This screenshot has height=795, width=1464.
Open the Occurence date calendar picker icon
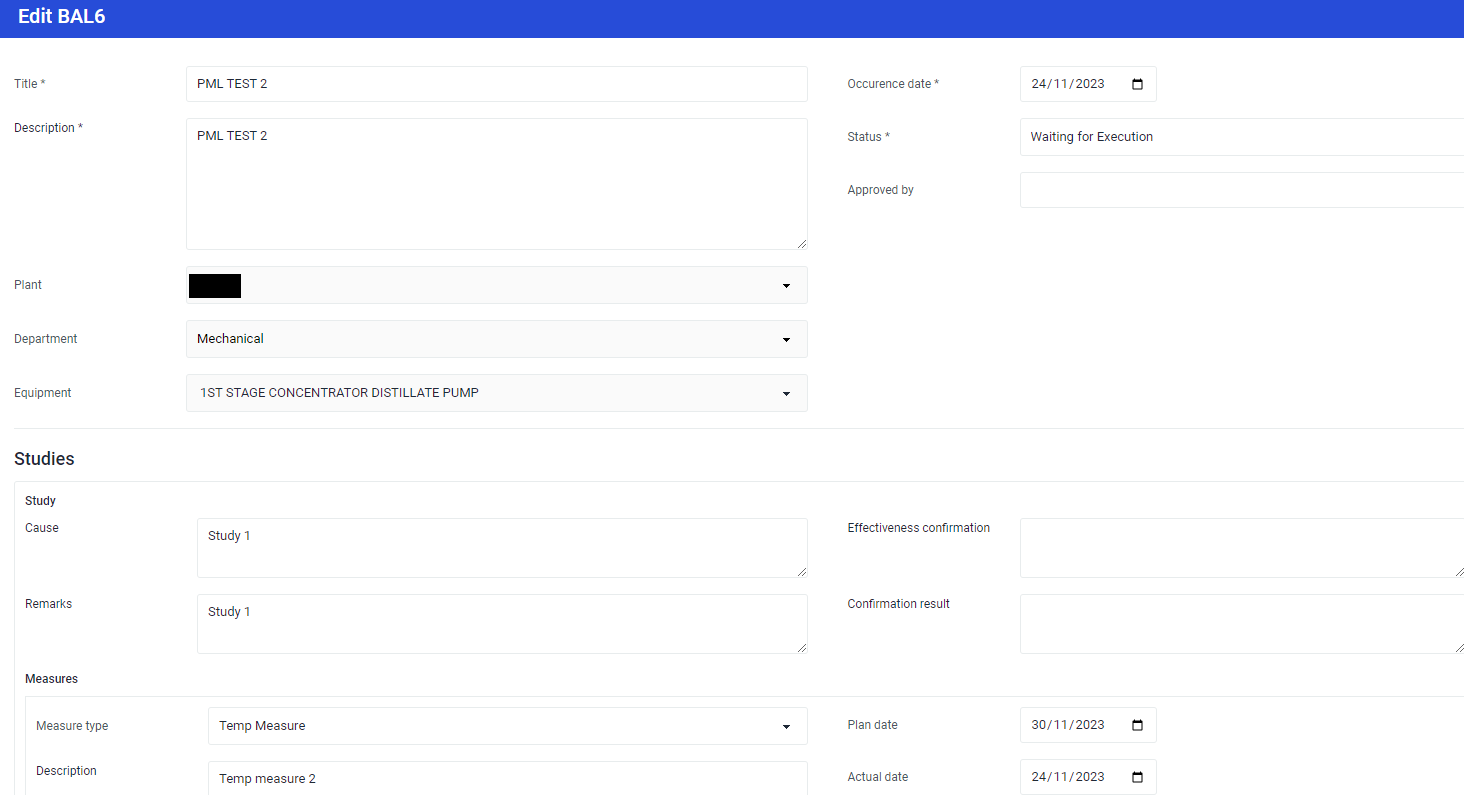click(1137, 84)
